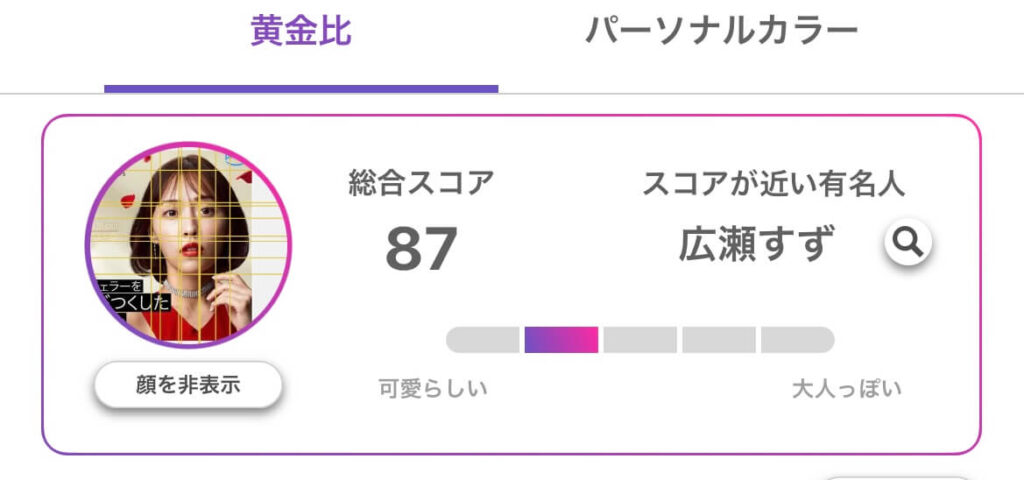Select the middle gray segment of scale bar

pyautogui.click(x=640, y=340)
